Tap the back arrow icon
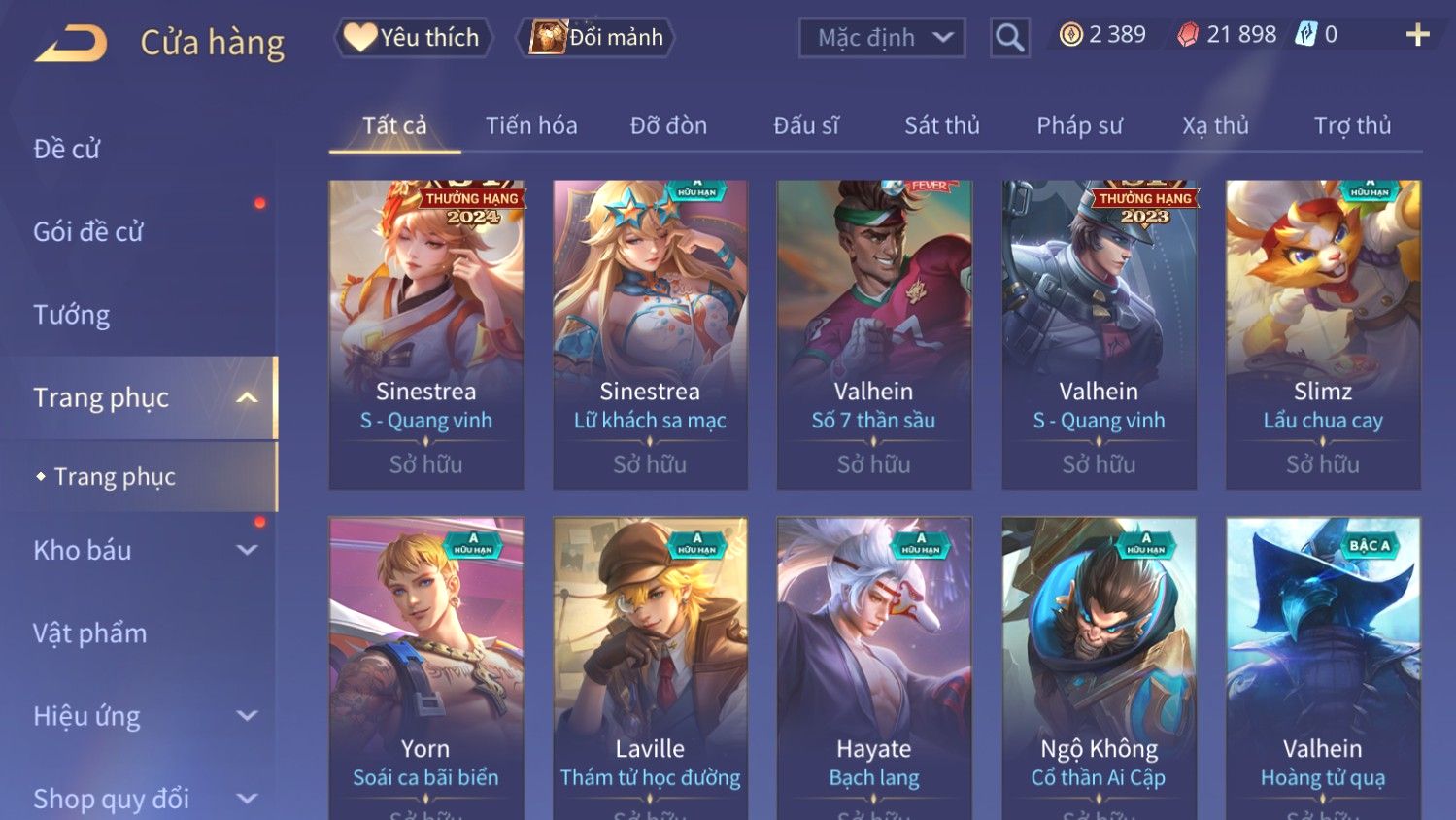Screen dimensions: 1456x820 coord(71,44)
